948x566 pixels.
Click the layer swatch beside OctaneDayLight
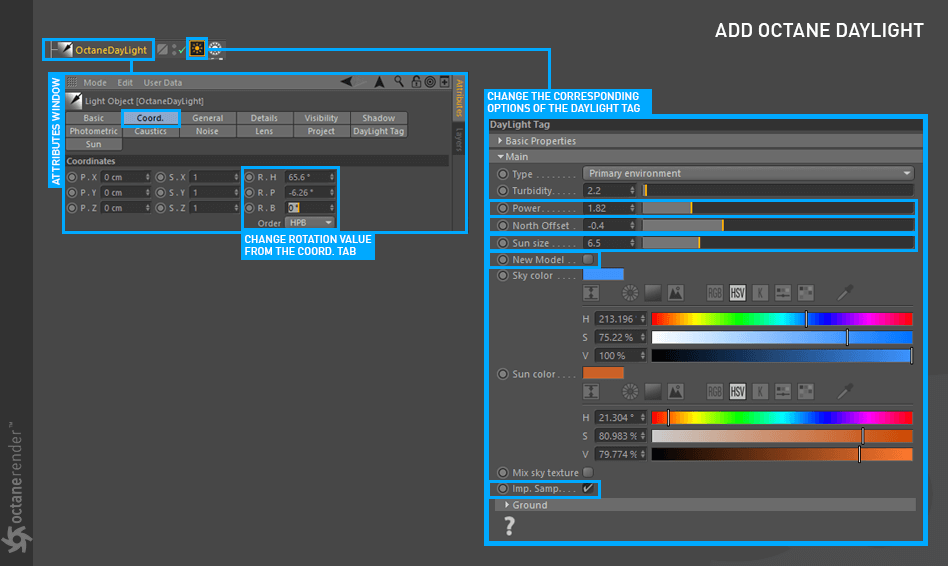(162, 50)
